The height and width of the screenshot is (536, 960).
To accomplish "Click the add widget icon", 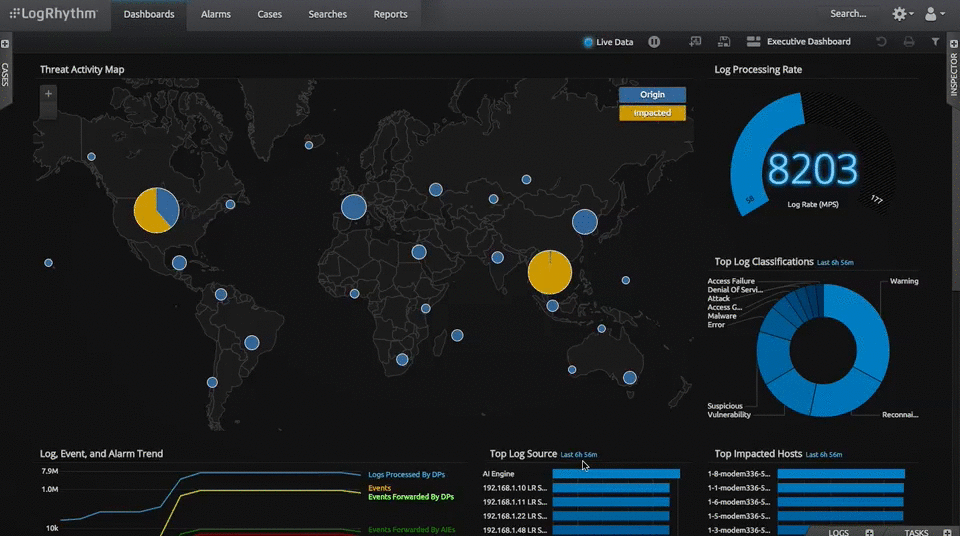I will (x=695, y=42).
